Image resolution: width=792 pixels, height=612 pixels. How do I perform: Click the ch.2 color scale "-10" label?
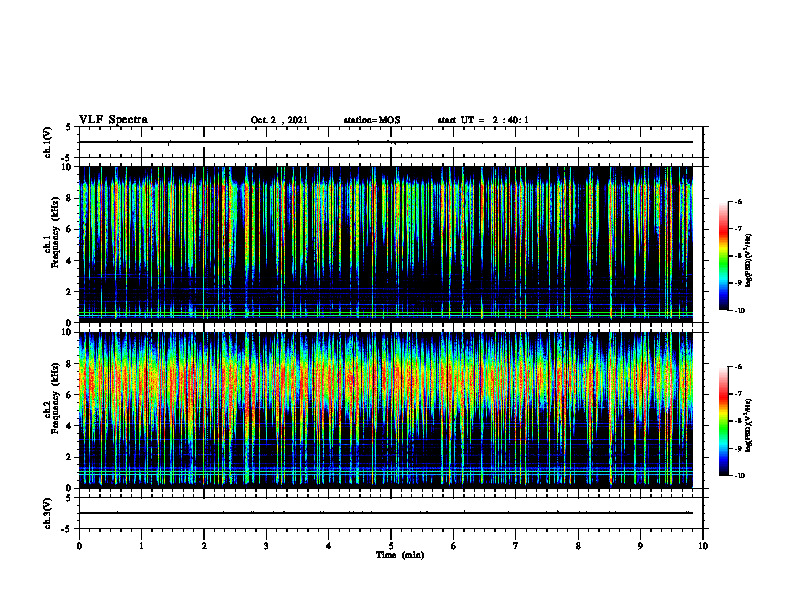pos(739,476)
